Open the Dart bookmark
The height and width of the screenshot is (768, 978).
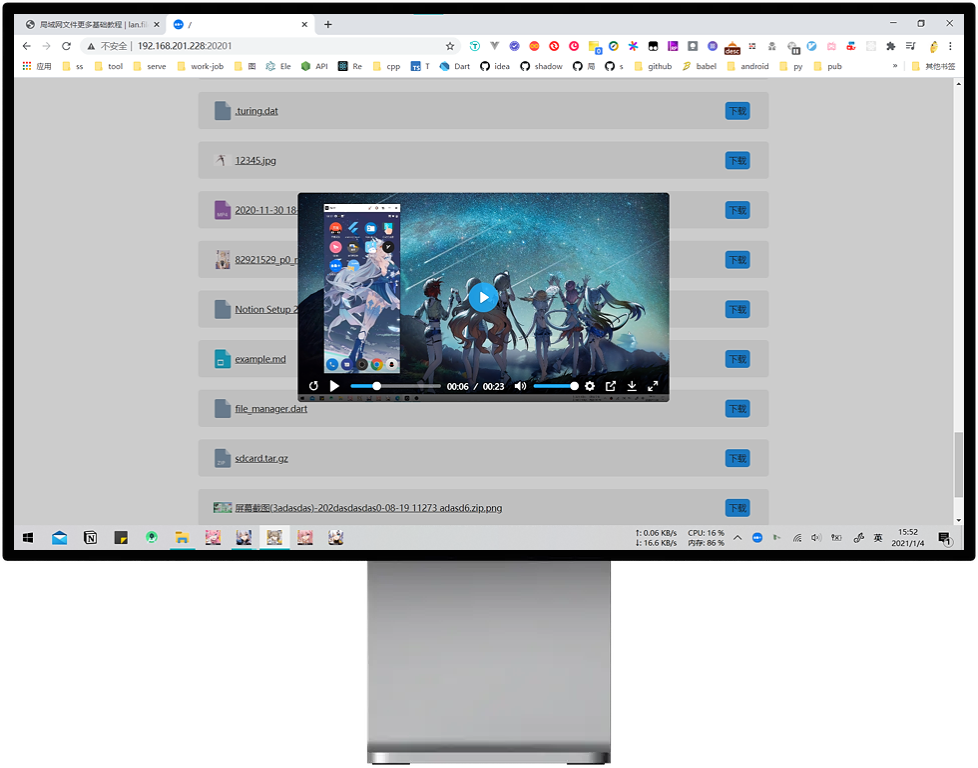(455, 66)
